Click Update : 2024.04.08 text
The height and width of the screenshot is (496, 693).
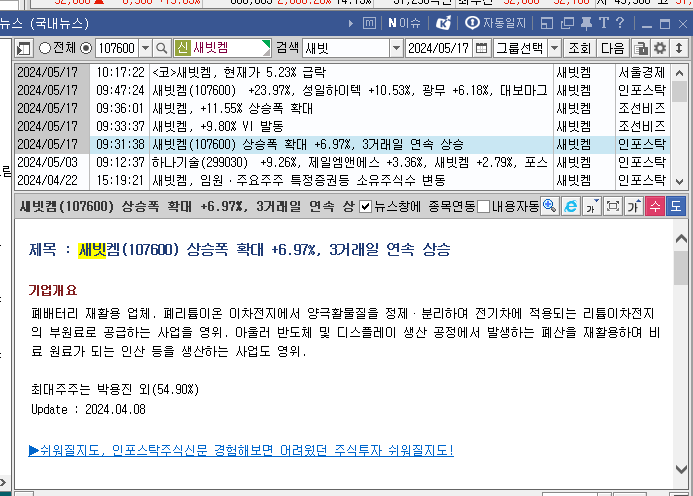click(x=88, y=409)
